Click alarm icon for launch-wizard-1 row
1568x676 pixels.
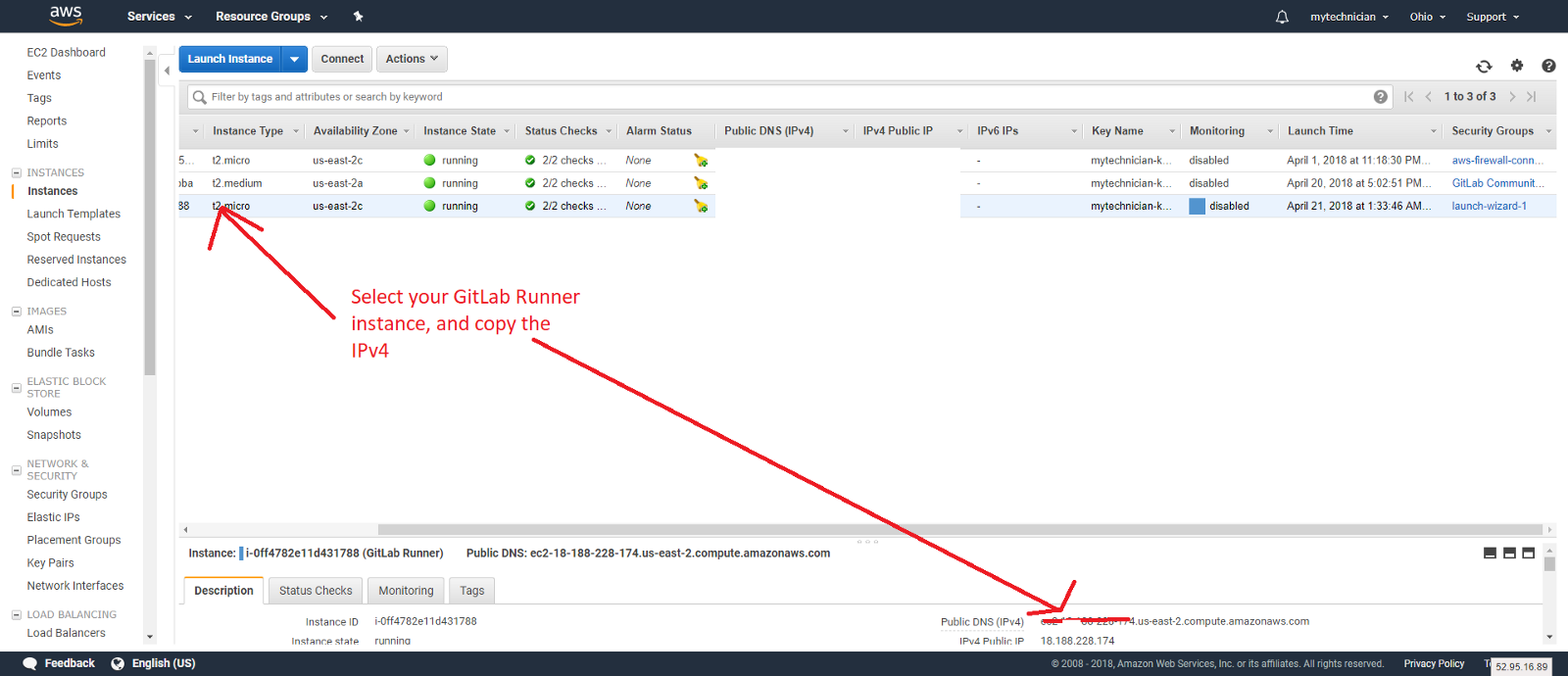[x=701, y=206]
